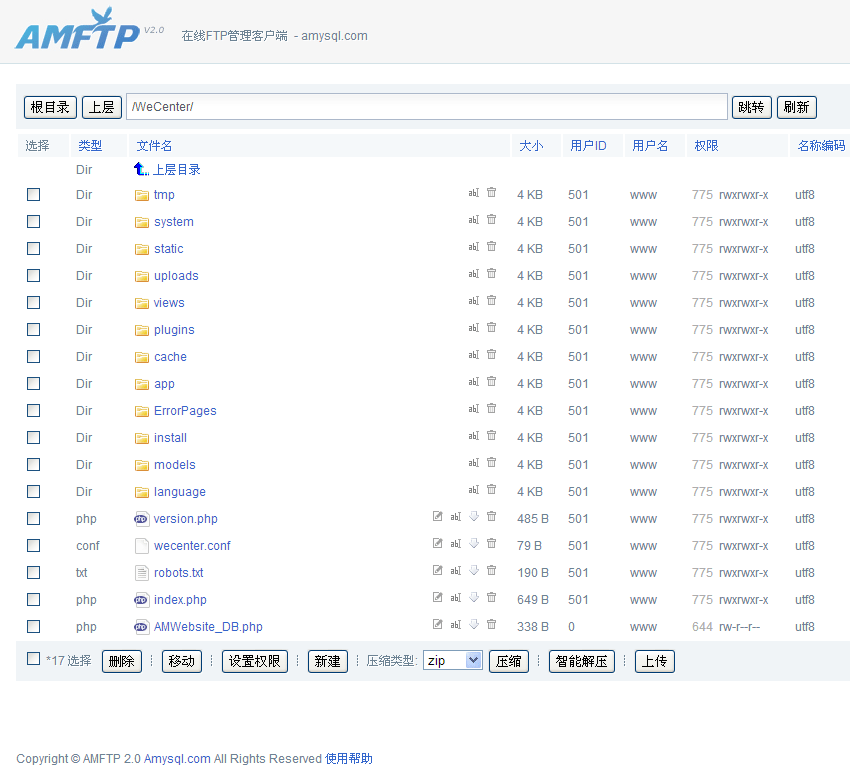This screenshot has width=850, height=776.
Task: Delete index.php with its trash icon
Action: pyautogui.click(x=491, y=598)
